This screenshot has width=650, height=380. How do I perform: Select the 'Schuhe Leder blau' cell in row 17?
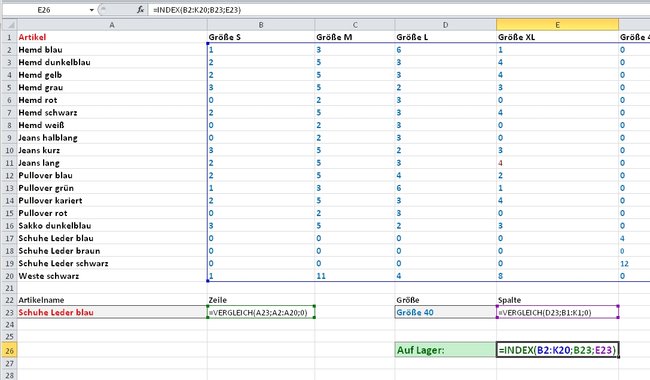coord(112,238)
